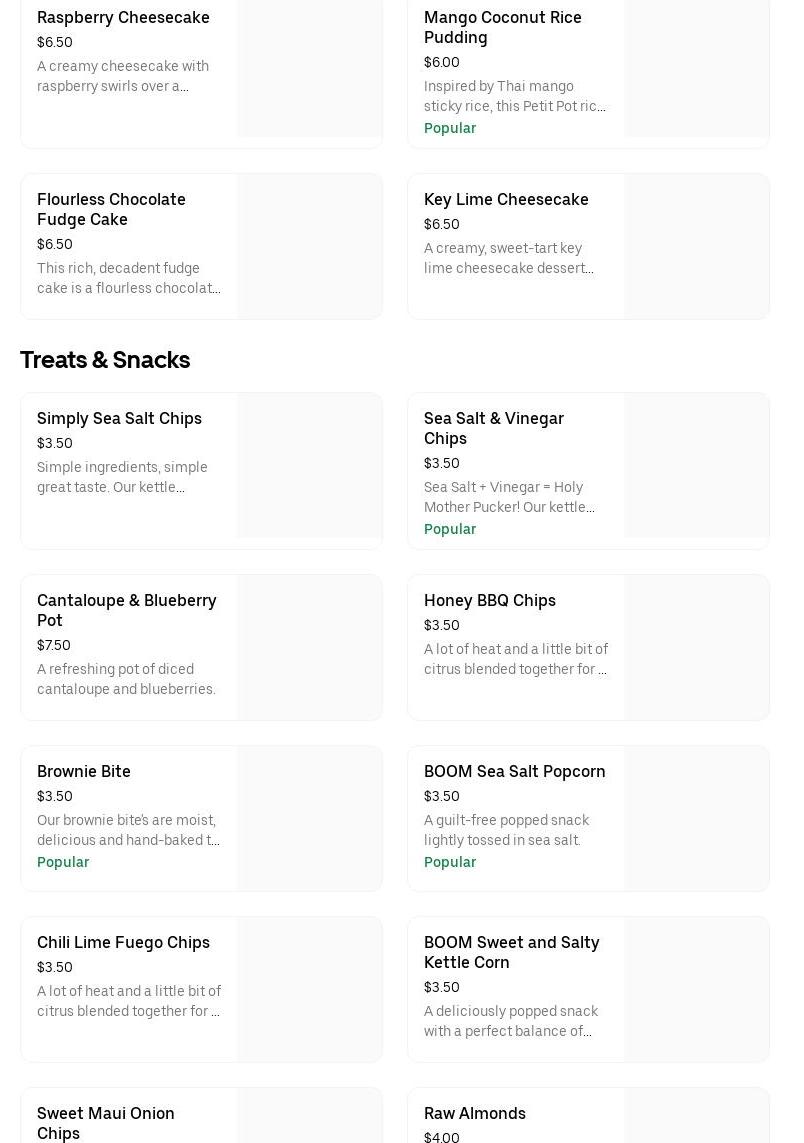Click the Brownie Bite image thumbnail
This screenshot has height=1143, width=804.
[x=309, y=818]
